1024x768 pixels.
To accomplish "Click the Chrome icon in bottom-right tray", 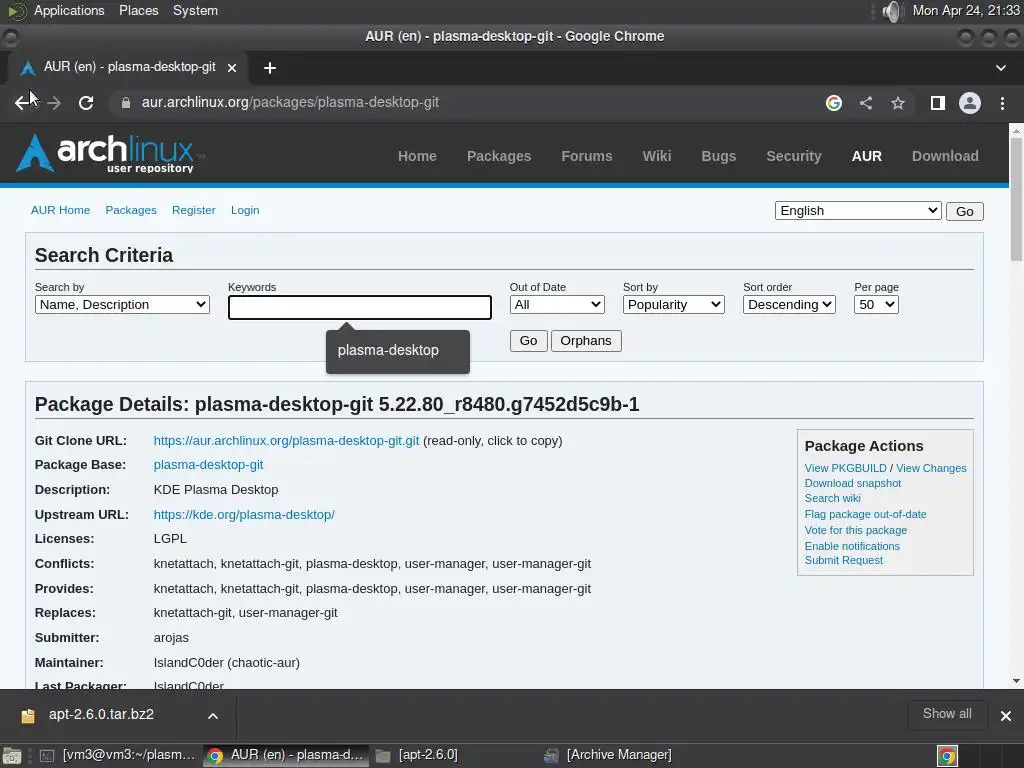I will [x=947, y=756].
